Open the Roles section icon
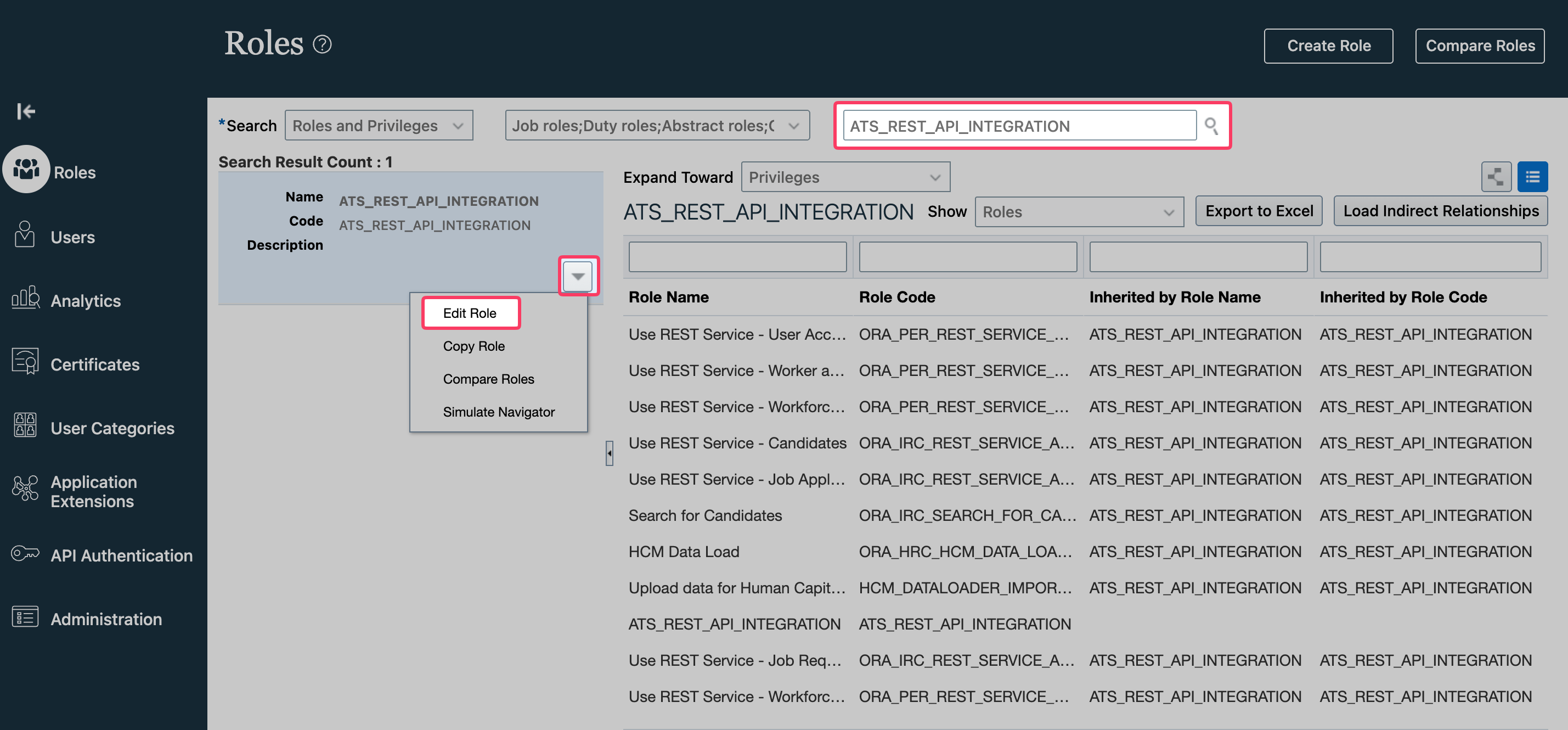Screen dimensions: 1568x730 click(26, 170)
